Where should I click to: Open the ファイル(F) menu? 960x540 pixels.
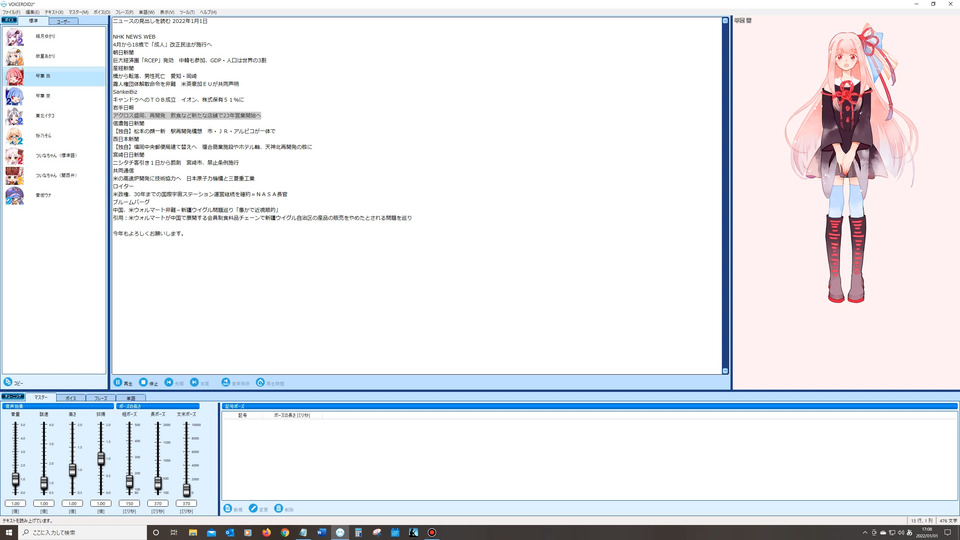click(11, 12)
